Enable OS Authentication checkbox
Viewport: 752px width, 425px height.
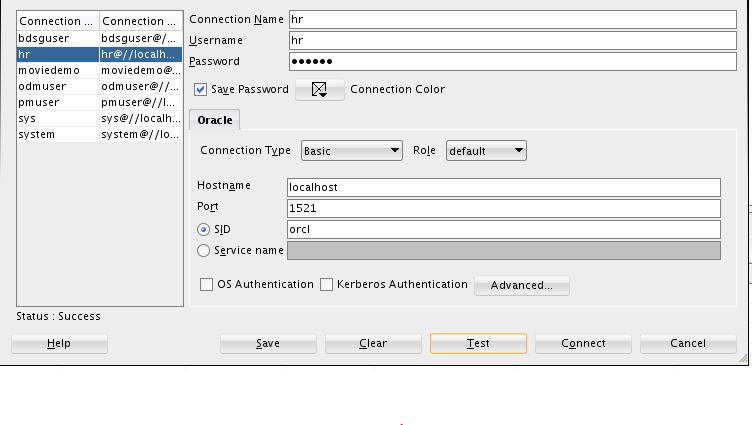tap(207, 285)
